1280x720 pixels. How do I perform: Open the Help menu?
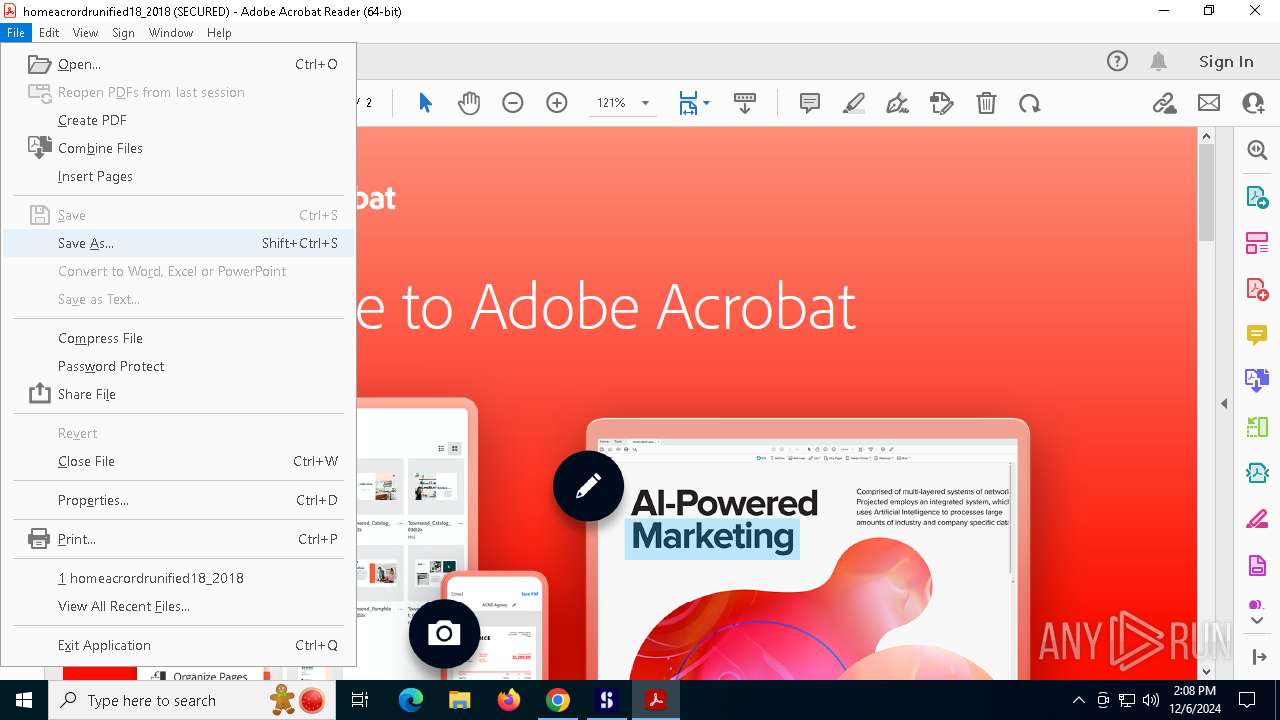(x=219, y=32)
